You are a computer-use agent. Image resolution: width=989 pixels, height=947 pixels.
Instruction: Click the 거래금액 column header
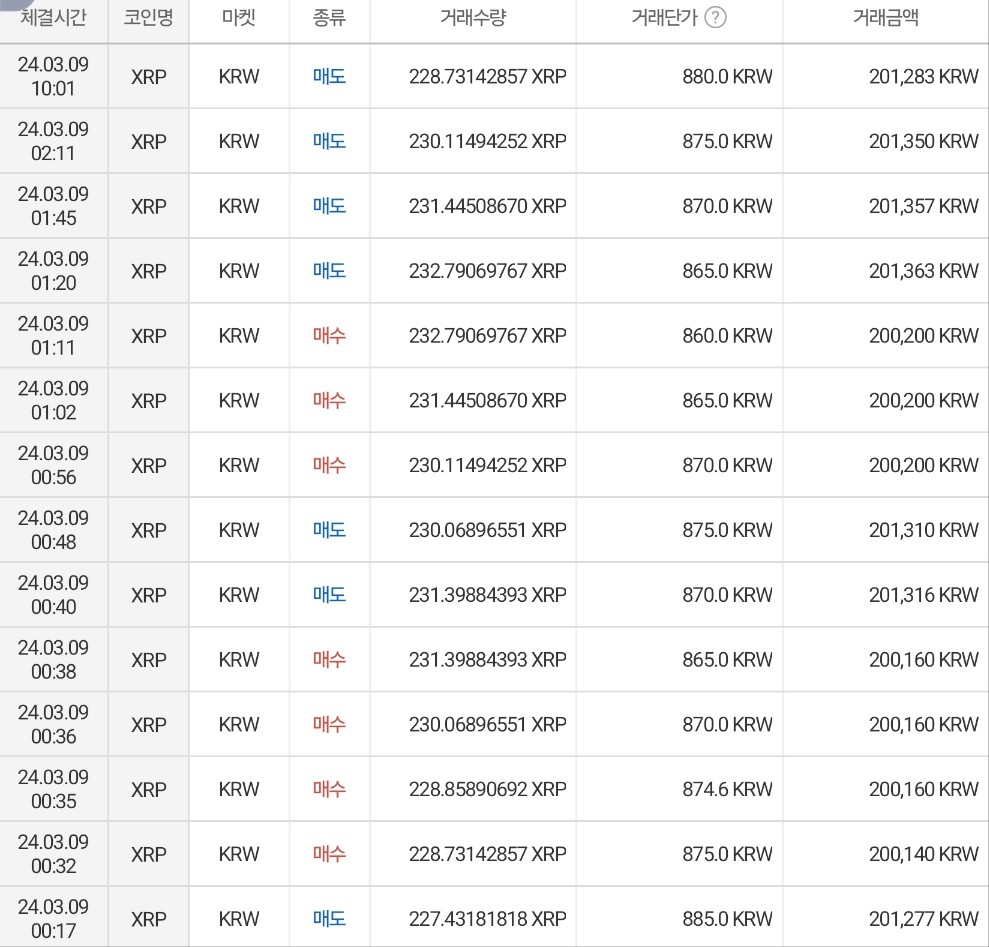click(x=886, y=17)
